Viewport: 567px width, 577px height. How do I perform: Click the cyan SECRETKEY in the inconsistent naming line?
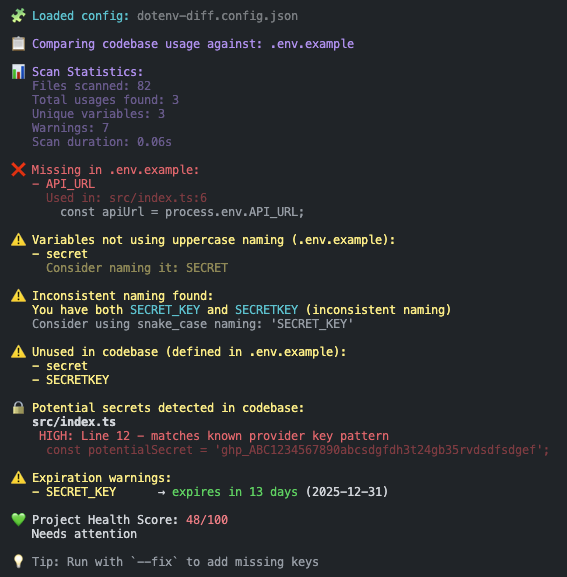tap(266, 310)
